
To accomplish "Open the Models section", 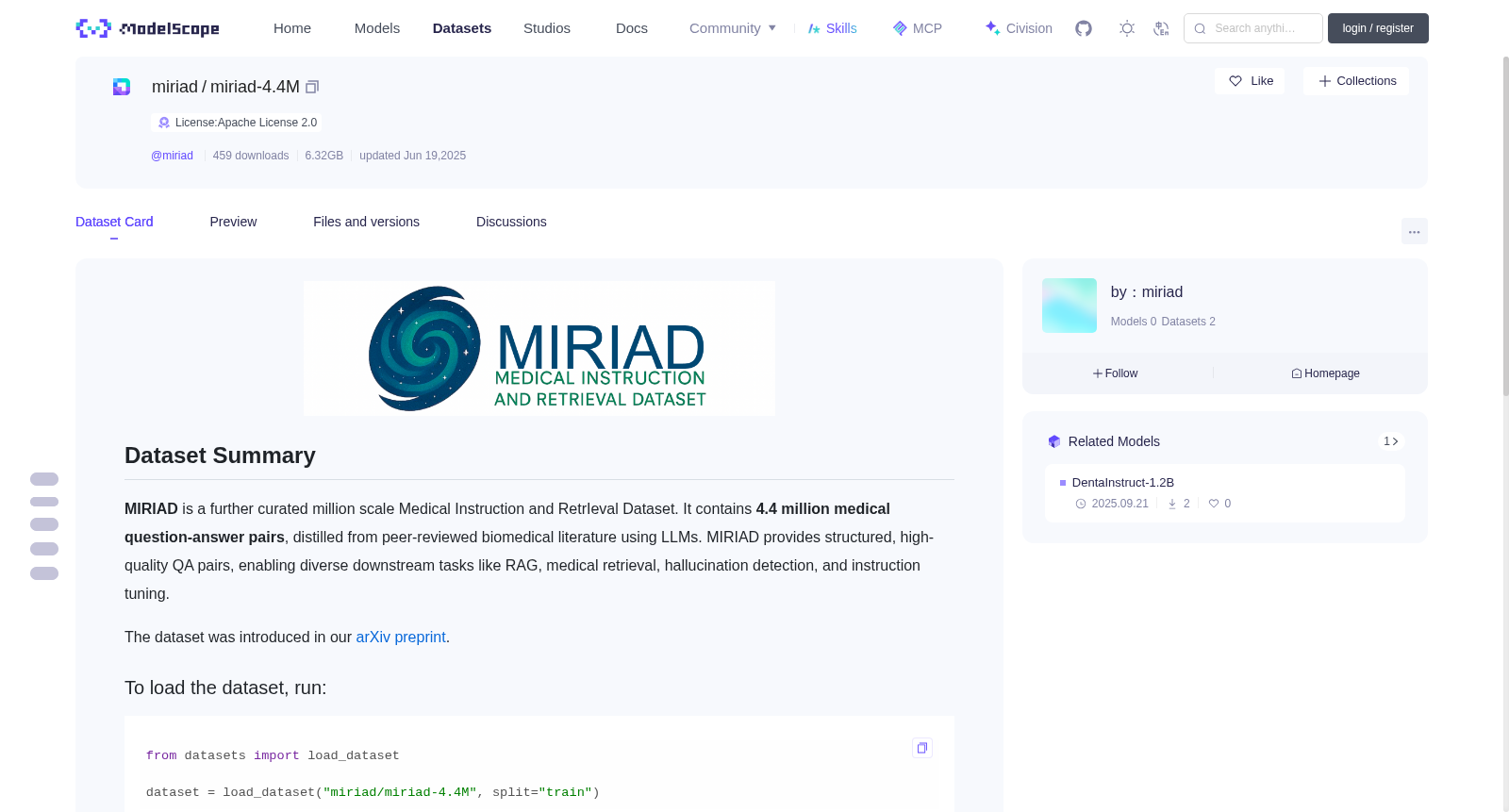I will click(377, 28).
